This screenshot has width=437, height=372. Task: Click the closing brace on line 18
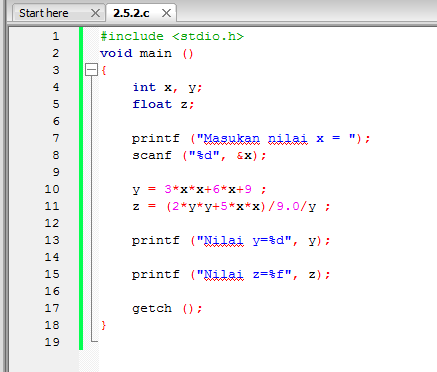click(x=104, y=325)
